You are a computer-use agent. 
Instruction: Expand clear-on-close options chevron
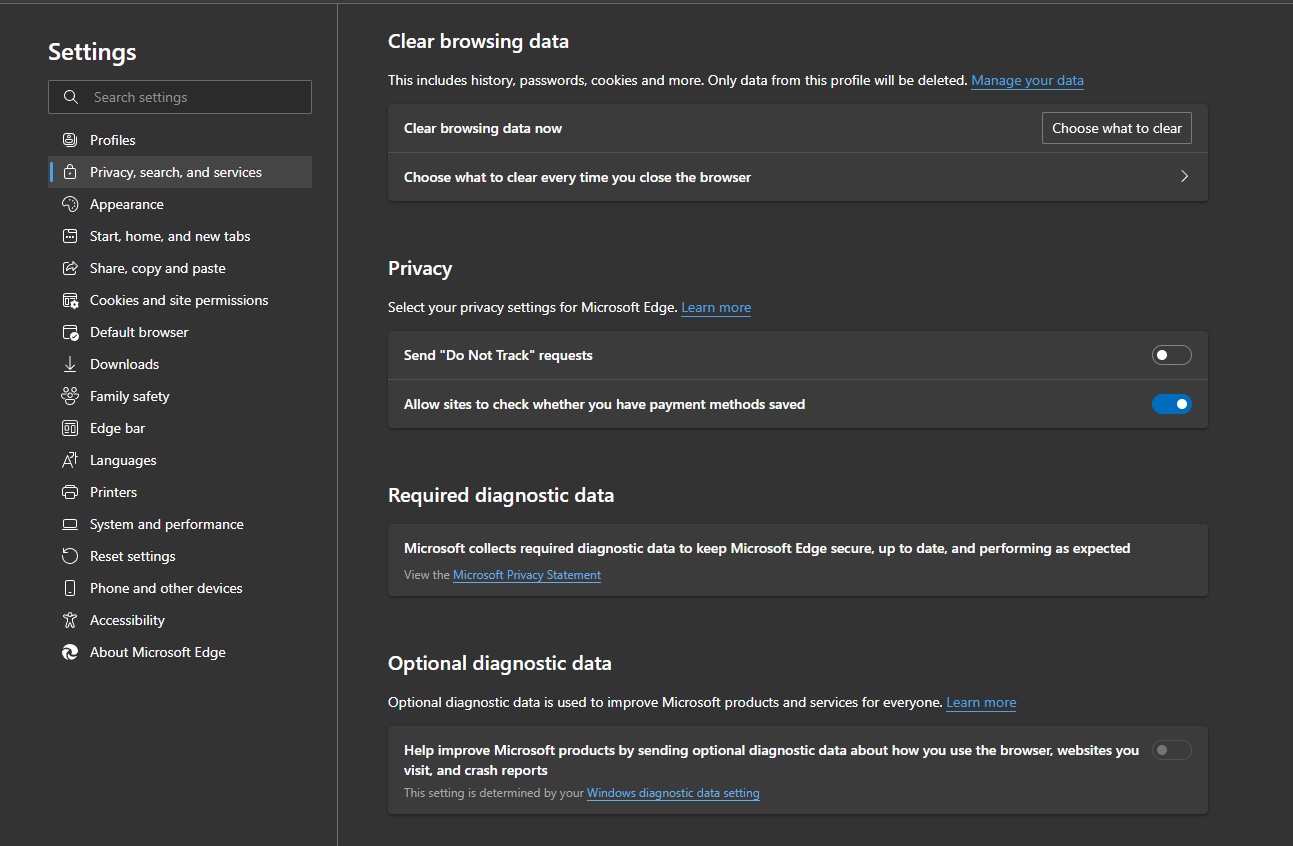click(x=1184, y=176)
